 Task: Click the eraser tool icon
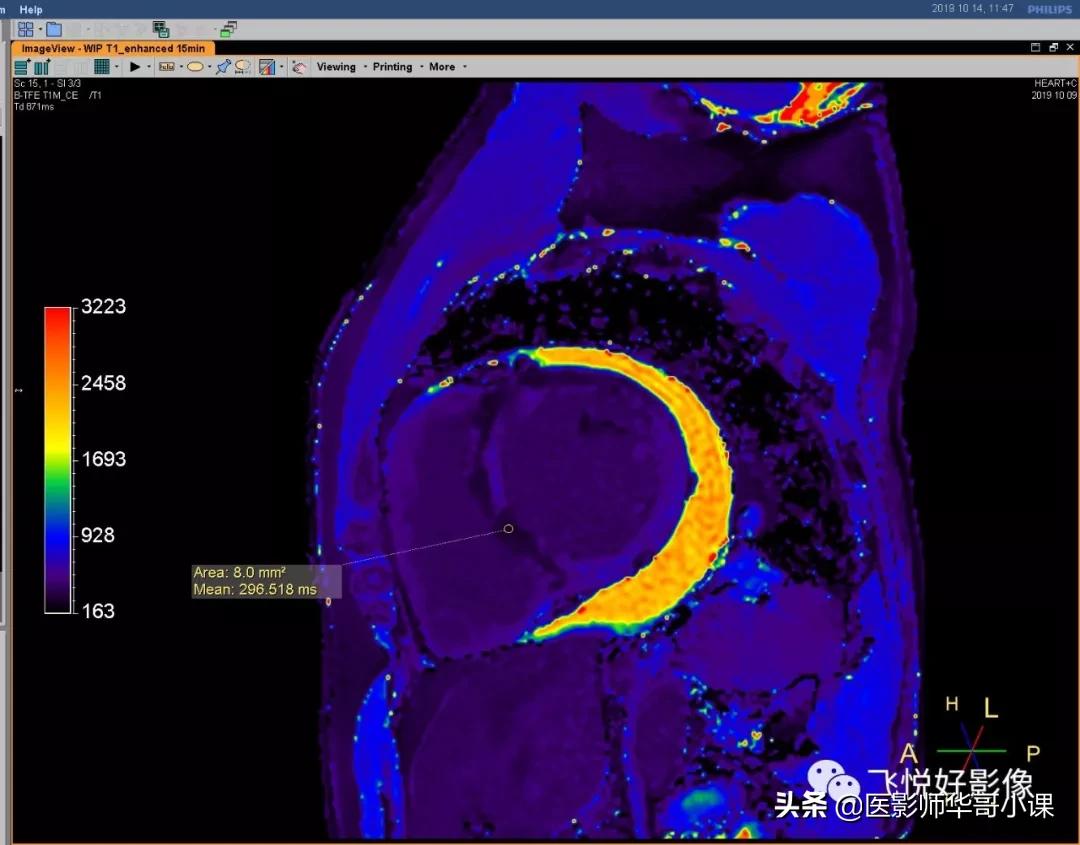point(299,67)
